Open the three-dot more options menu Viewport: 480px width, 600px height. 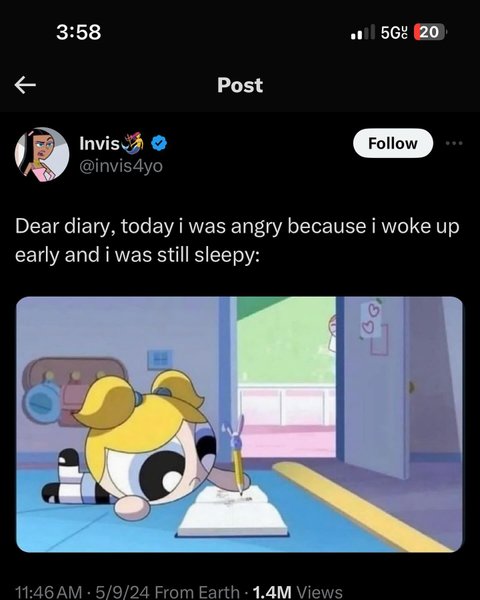(x=454, y=143)
